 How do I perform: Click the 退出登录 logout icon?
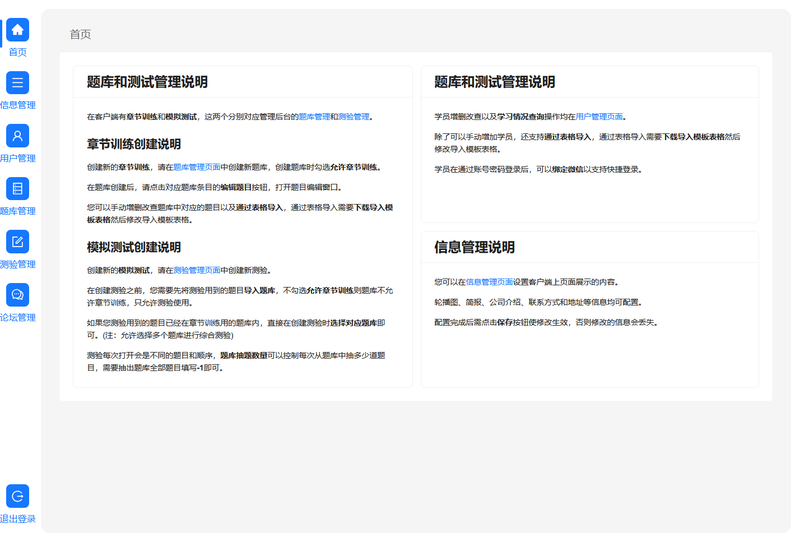17,496
